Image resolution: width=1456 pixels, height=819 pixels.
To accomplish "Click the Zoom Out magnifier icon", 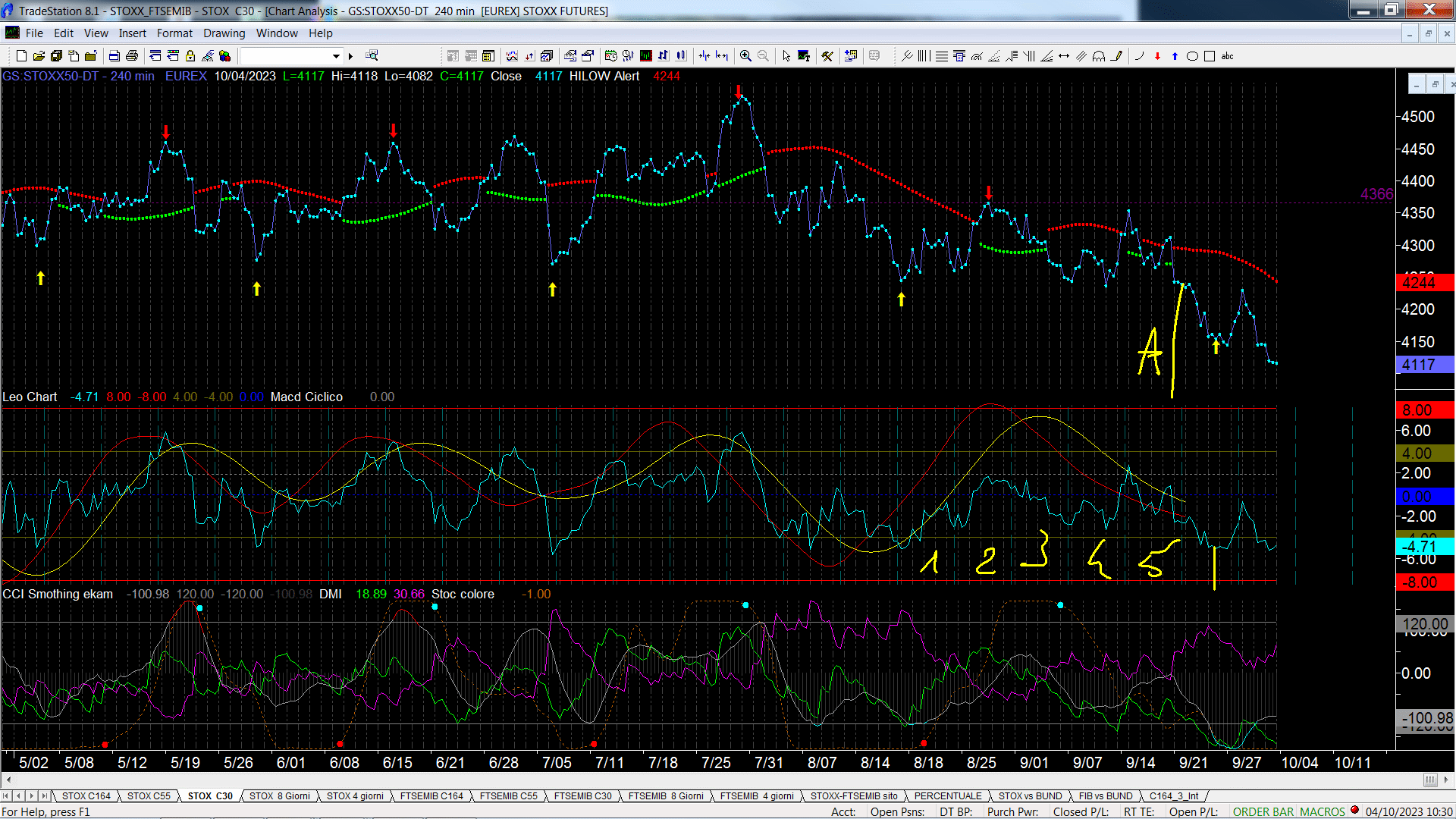I will [763, 56].
